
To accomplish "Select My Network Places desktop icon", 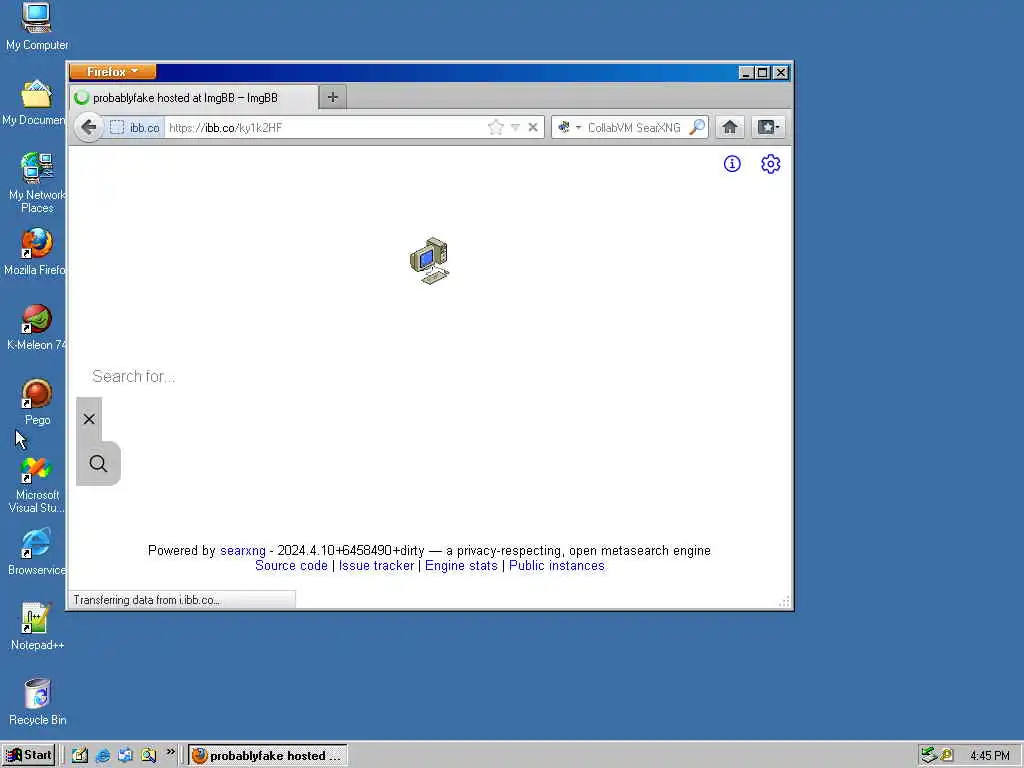I will (x=37, y=183).
